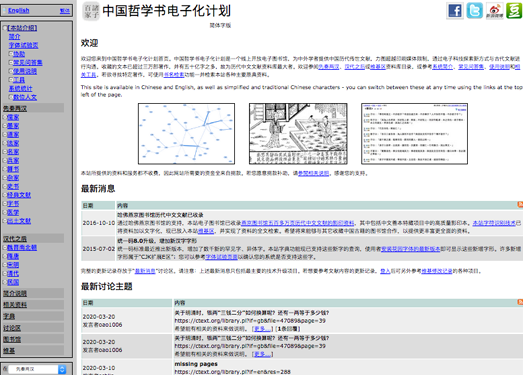The width and height of the screenshot is (523, 375).
Task: Follow the 书名检索 link in welcome text
Action: pyautogui.click(x=174, y=75)
